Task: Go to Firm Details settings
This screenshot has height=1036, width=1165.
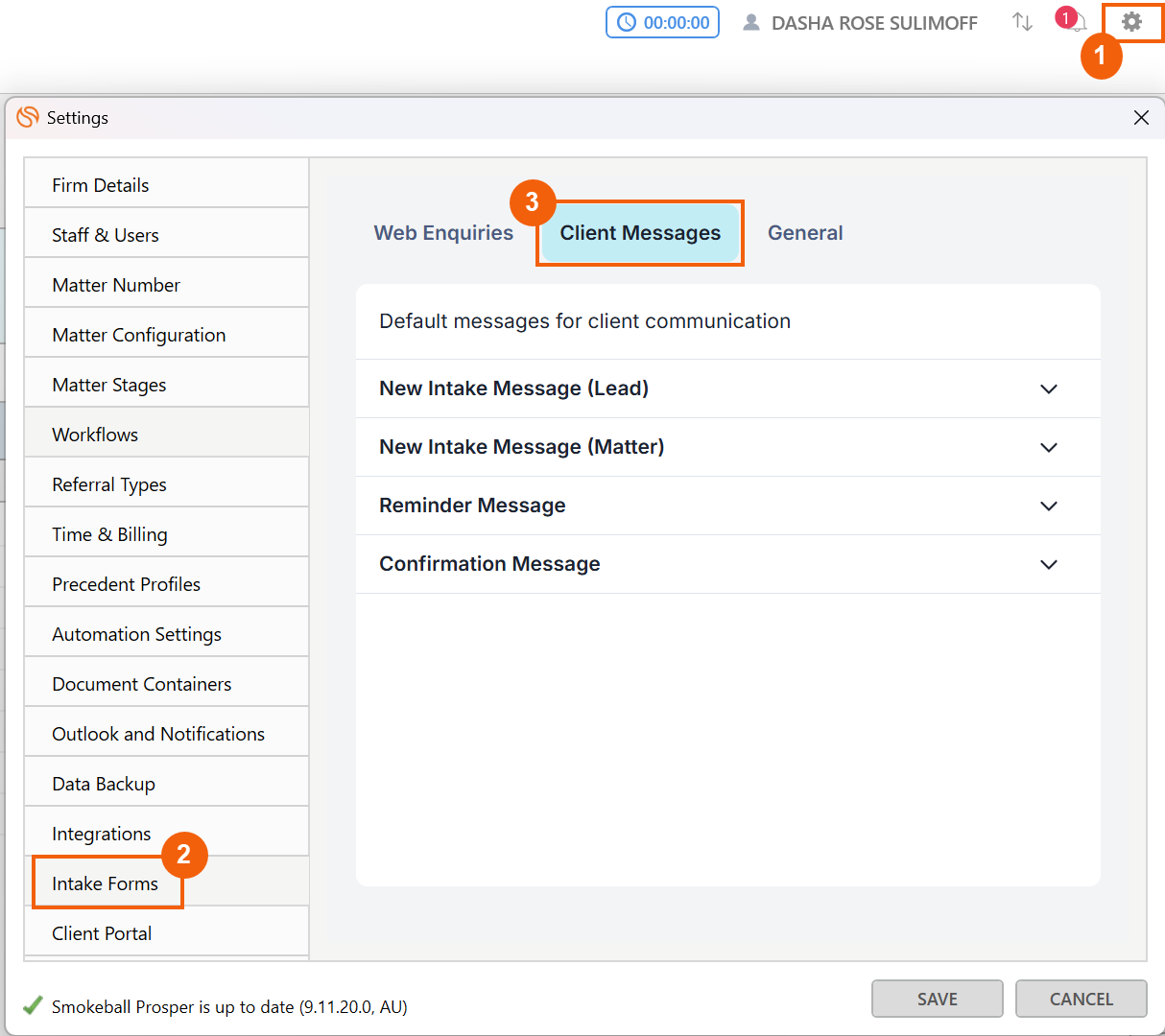Action: pos(101,185)
